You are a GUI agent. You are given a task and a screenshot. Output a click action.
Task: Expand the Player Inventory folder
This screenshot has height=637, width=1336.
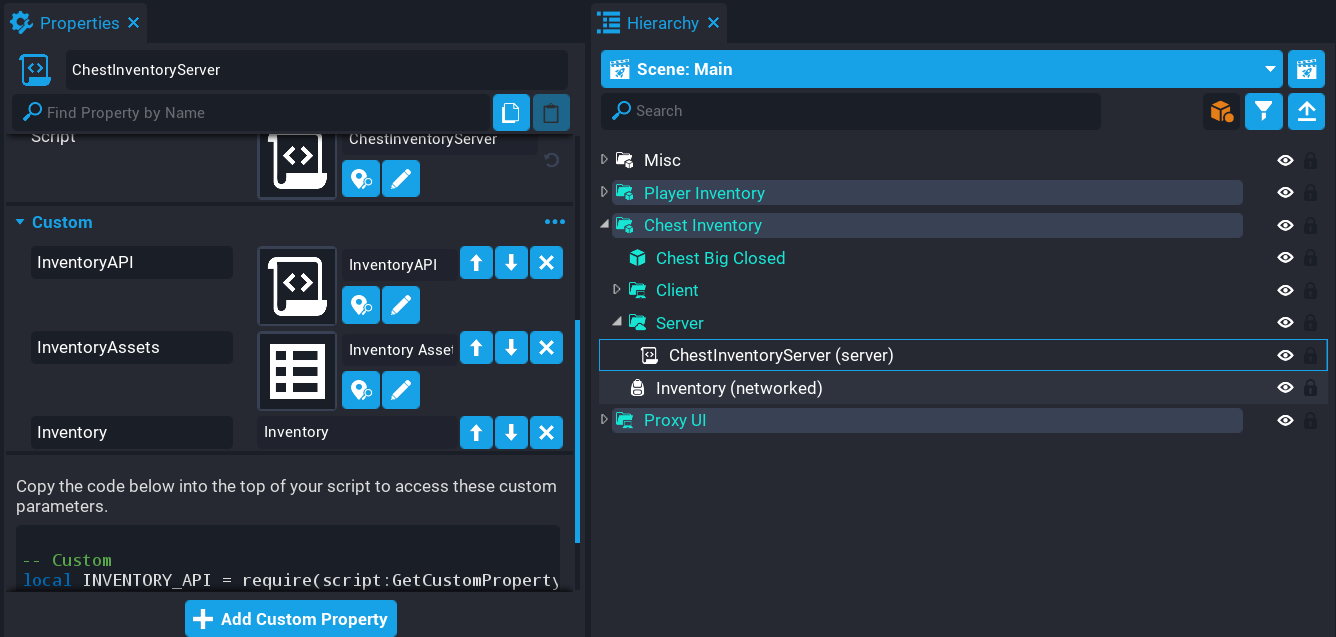coord(604,192)
